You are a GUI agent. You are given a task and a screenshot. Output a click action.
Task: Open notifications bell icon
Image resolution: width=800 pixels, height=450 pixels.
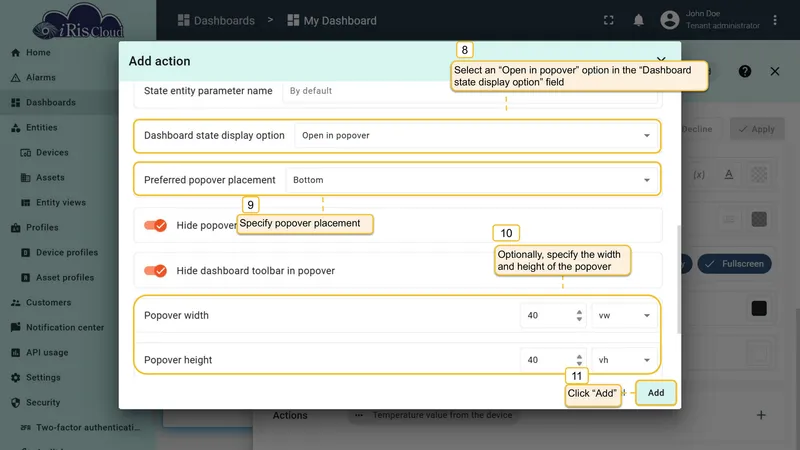pyautogui.click(x=638, y=20)
